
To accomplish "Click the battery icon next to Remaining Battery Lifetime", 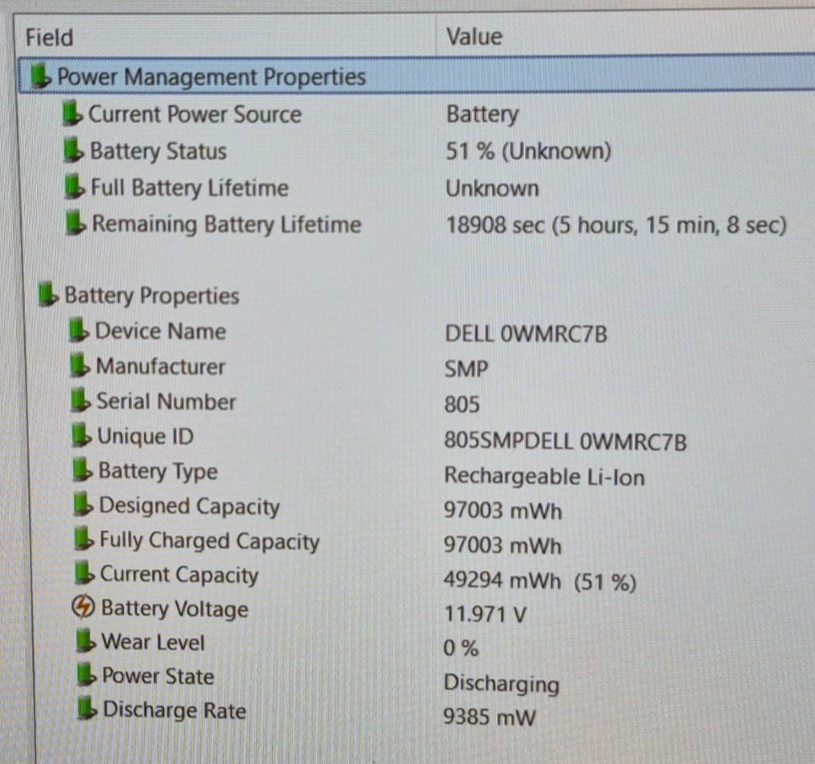I will [x=75, y=222].
